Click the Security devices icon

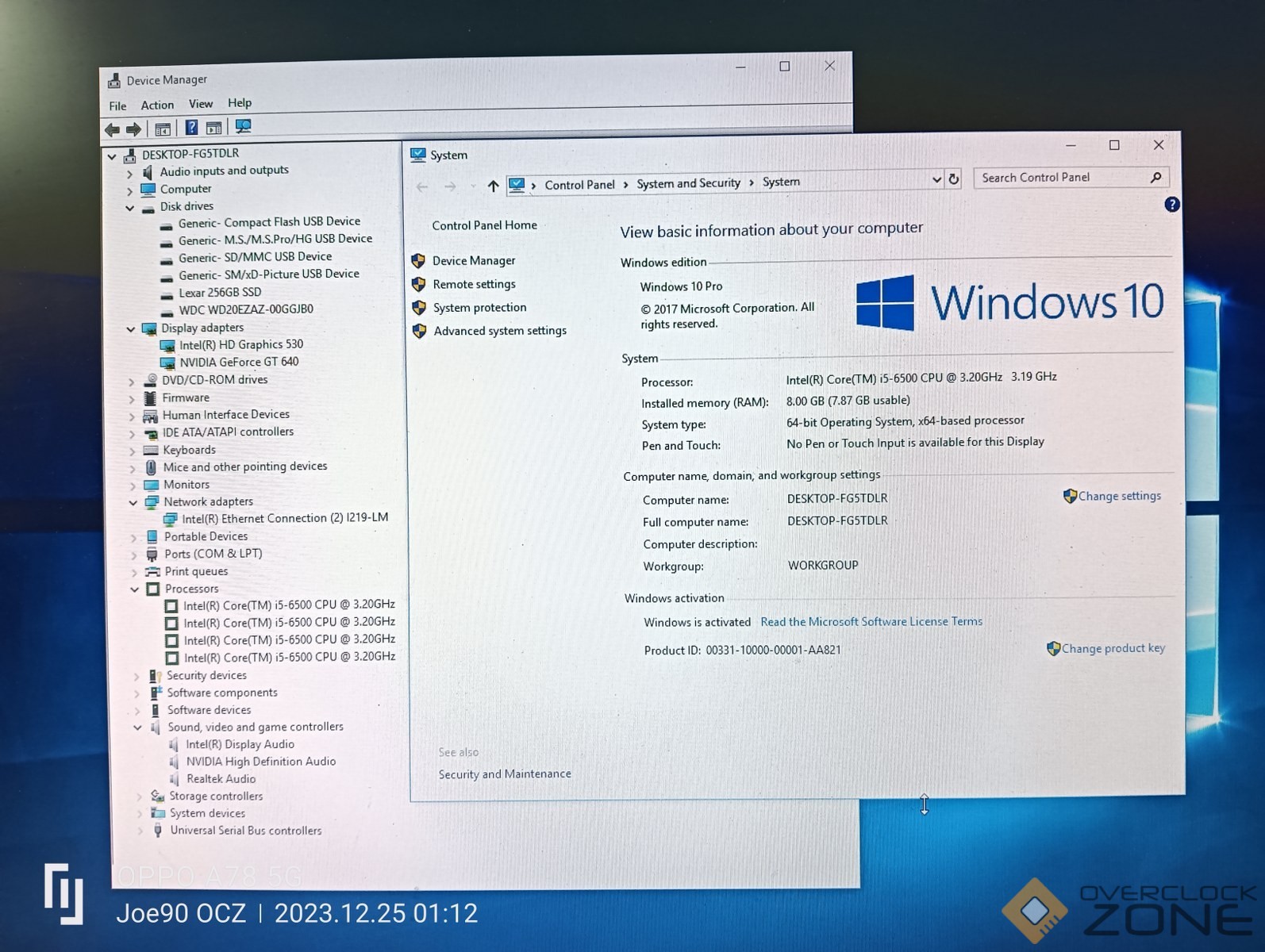pos(155,676)
